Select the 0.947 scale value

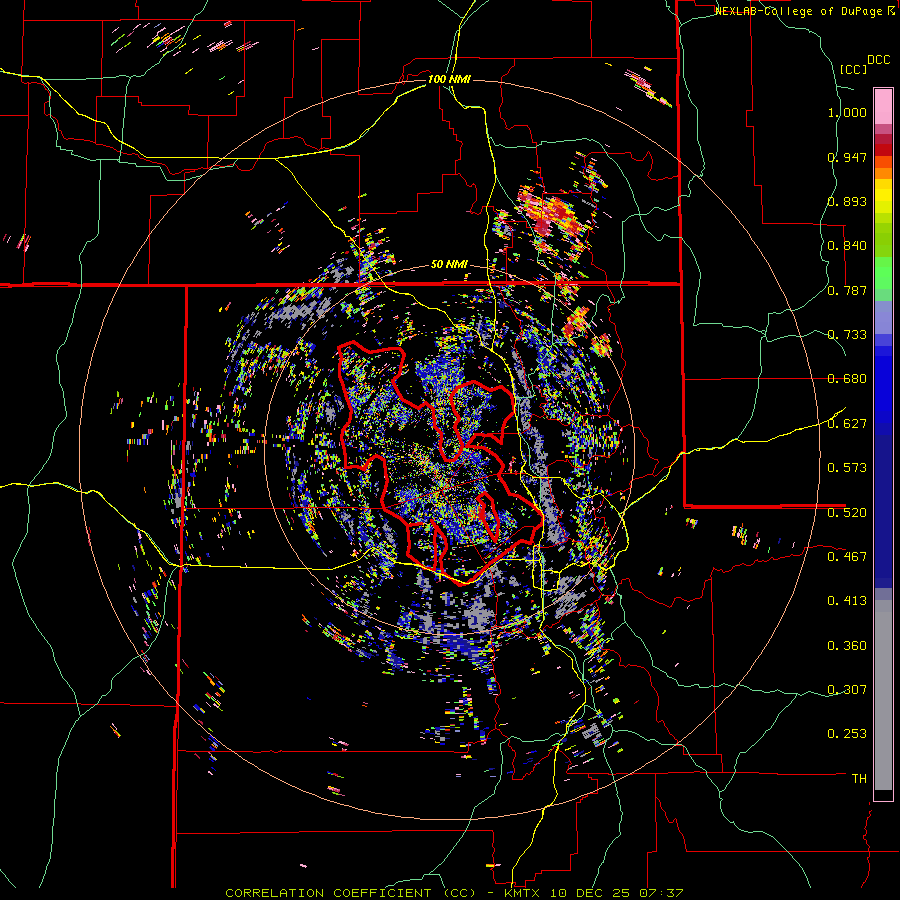847,157
